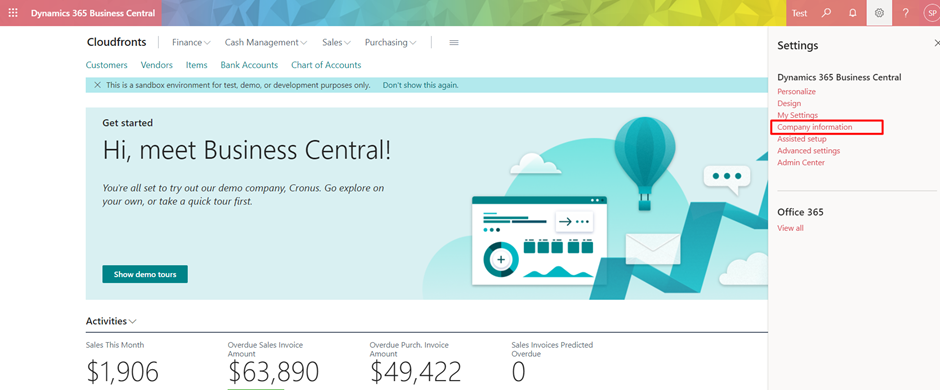
Task: Expand the Cash Management dropdown
Action: 266,43
